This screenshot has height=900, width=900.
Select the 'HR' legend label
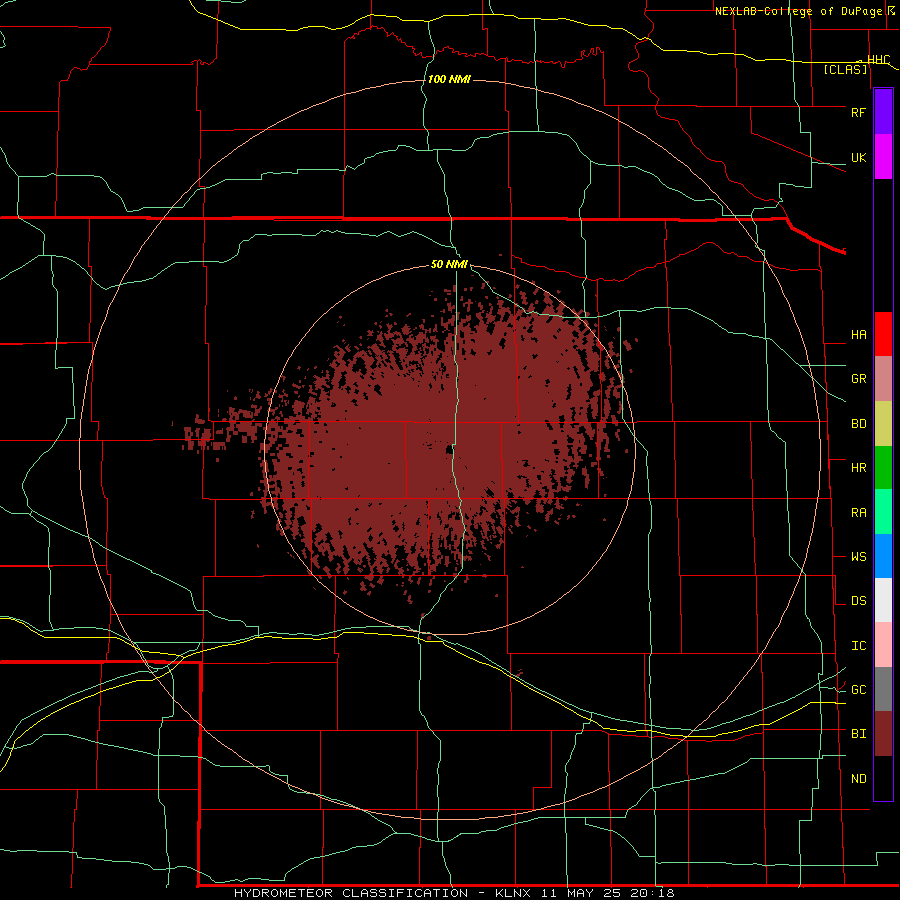click(858, 468)
